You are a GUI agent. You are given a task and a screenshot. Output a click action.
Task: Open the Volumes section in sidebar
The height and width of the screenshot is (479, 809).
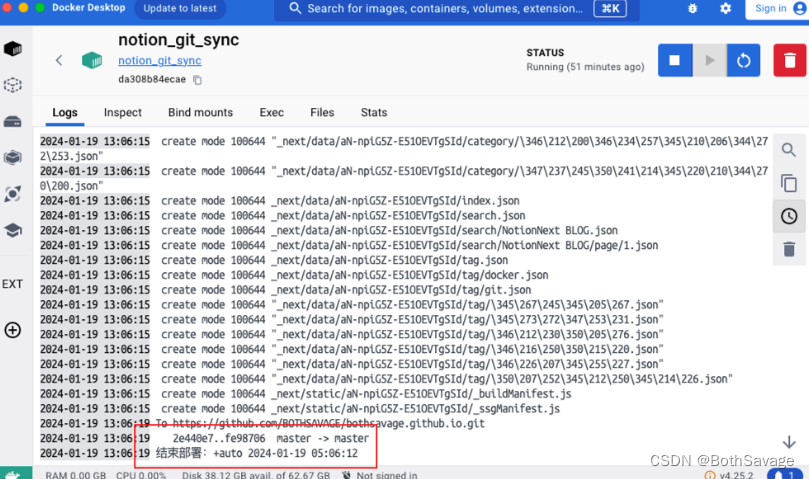pyautogui.click(x=13, y=122)
